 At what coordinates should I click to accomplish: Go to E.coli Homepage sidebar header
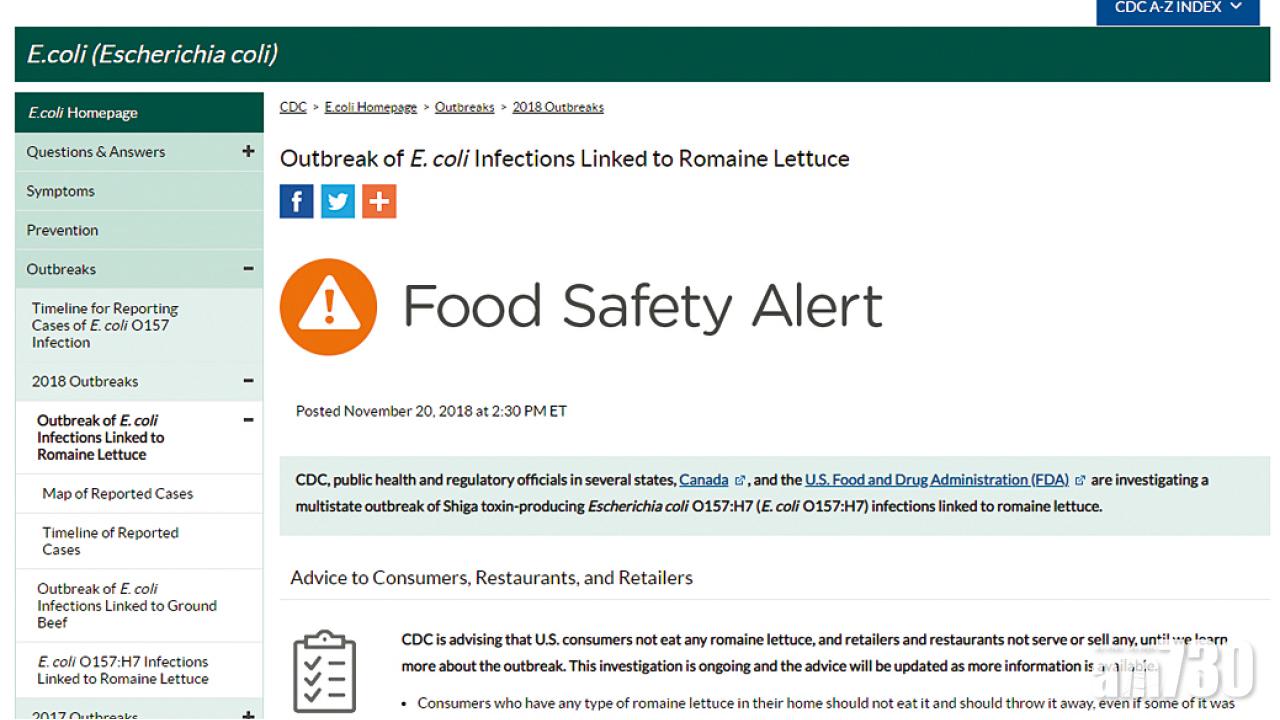pyautogui.click(x=83, y=113)
